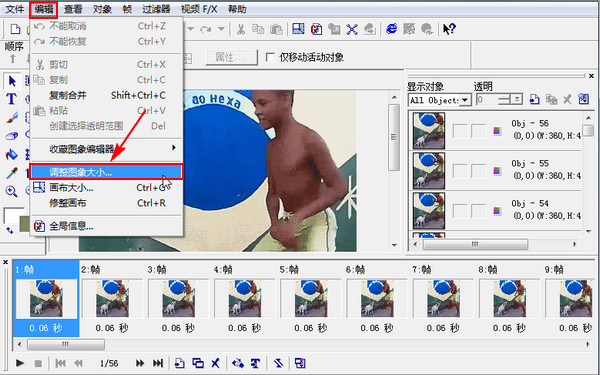Open the 对象 menu

(102, 9)
